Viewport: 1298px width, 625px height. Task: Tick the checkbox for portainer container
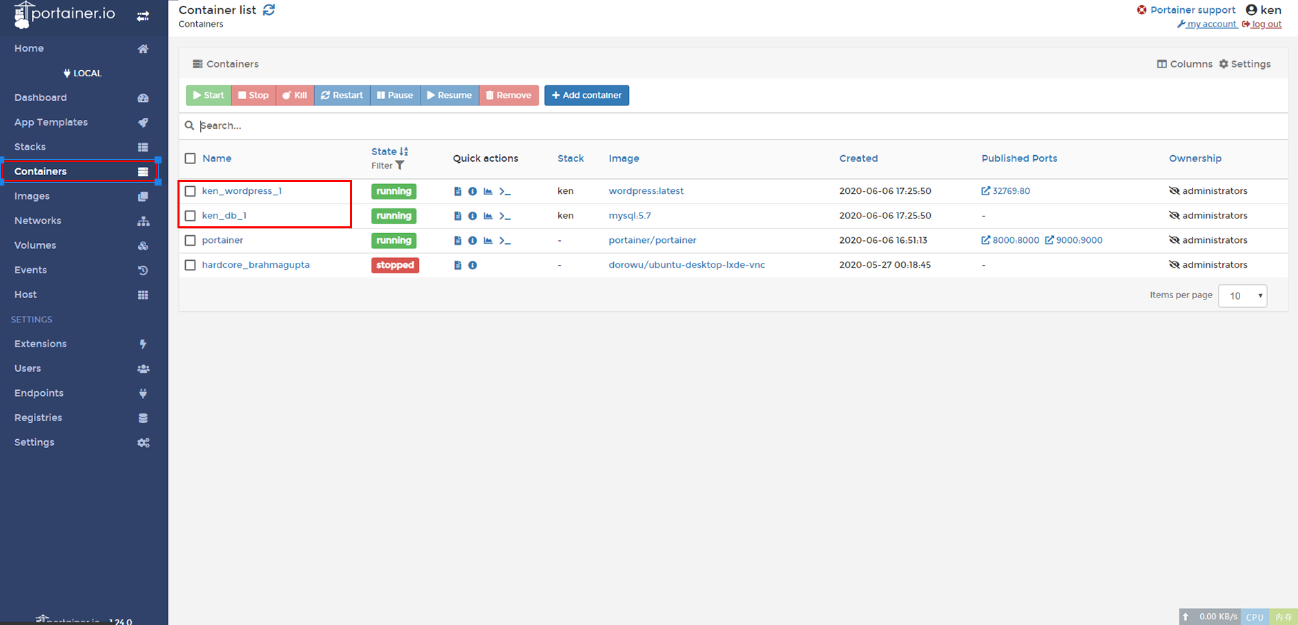tap(190, 241)
